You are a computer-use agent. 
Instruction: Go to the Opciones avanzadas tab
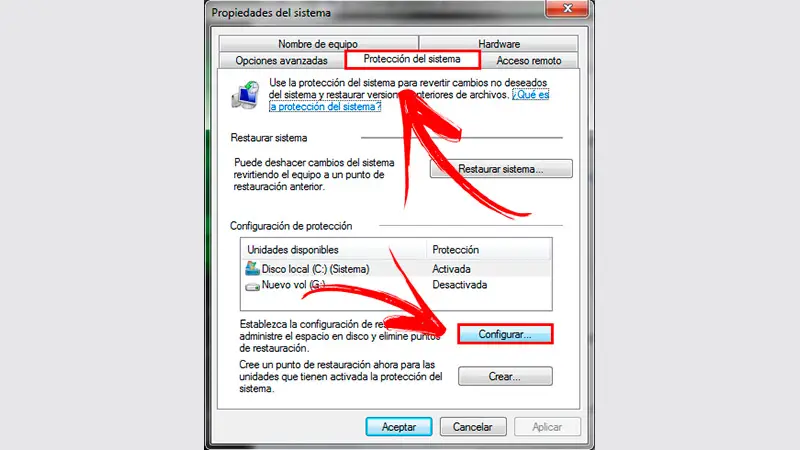click(282, 61)
